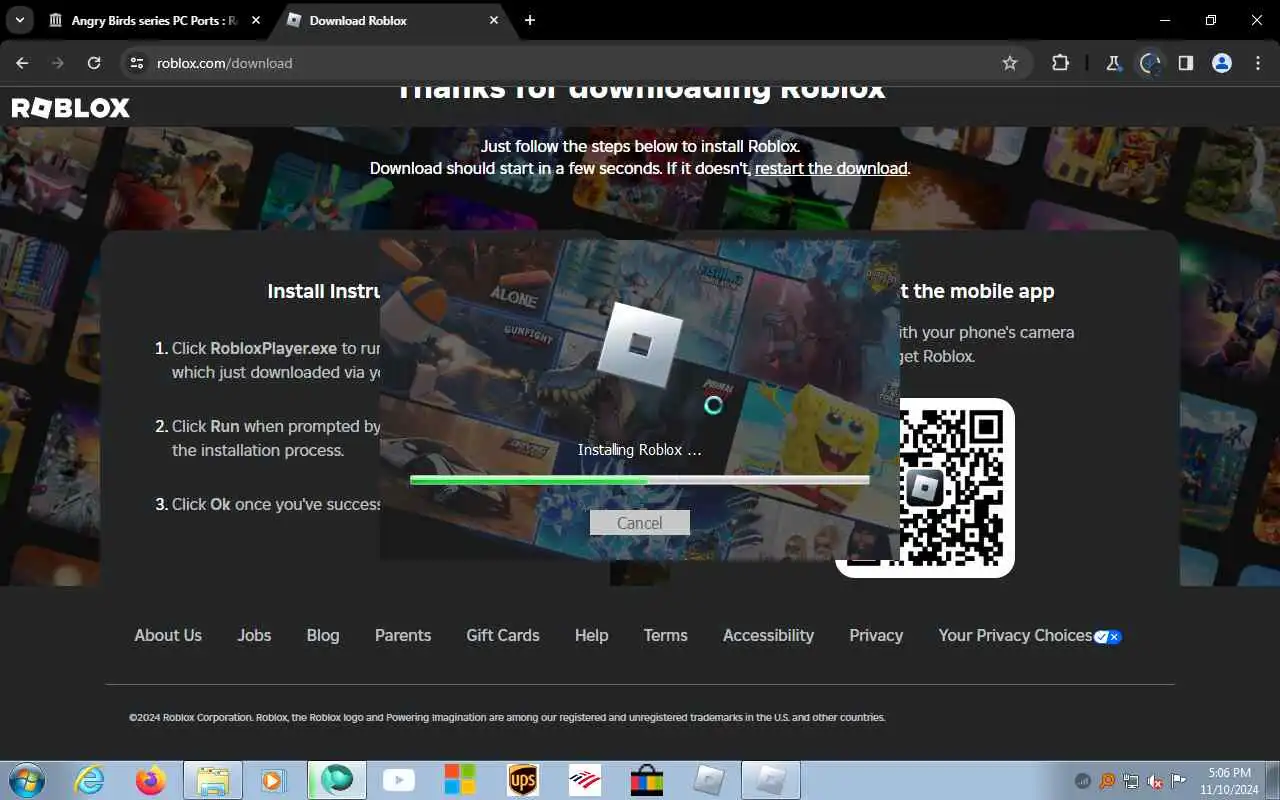Click the Roblox logo in page header
Image resolution: width=1280 pixels, height=800 pixels.
[x=71, y=108]
